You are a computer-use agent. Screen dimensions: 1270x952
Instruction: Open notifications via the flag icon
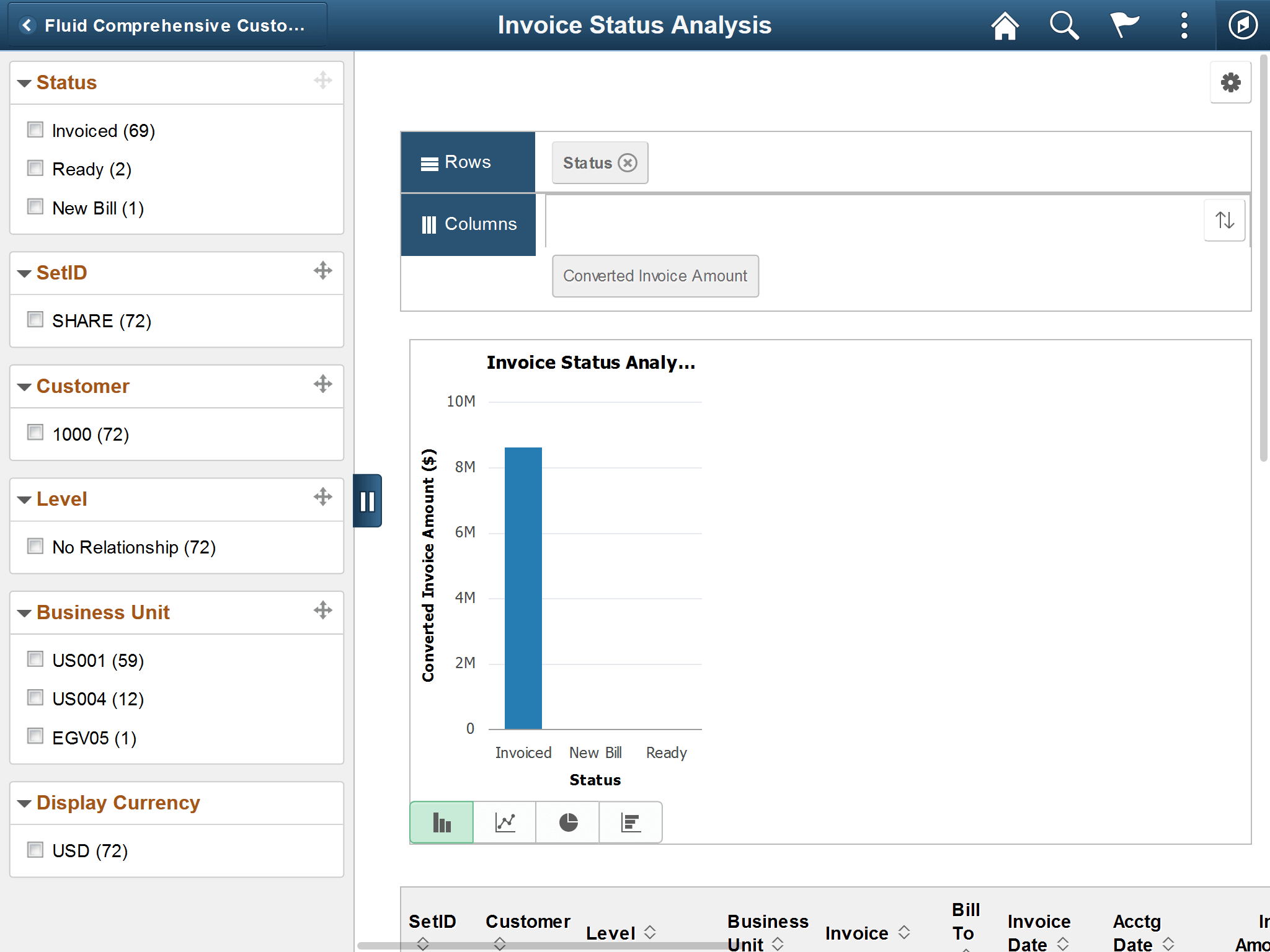(x=1123, y=25)
